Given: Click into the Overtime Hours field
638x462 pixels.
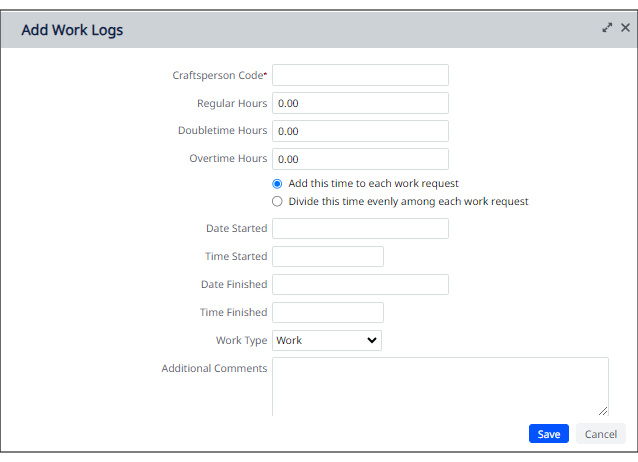Looking at the screenshot, I should [x=360, y=159].
